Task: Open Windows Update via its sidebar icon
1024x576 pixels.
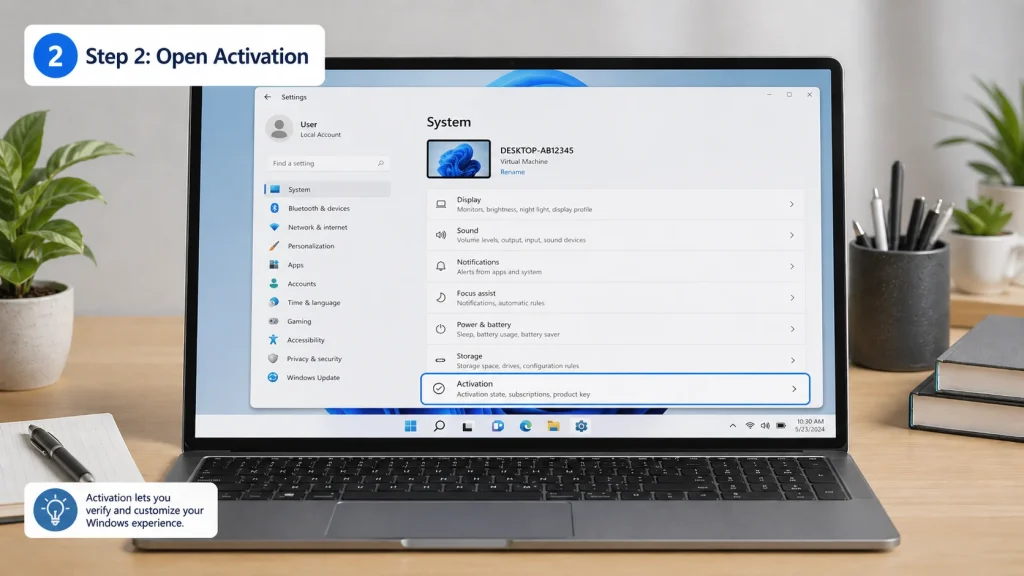Action: tap(274, 378)
